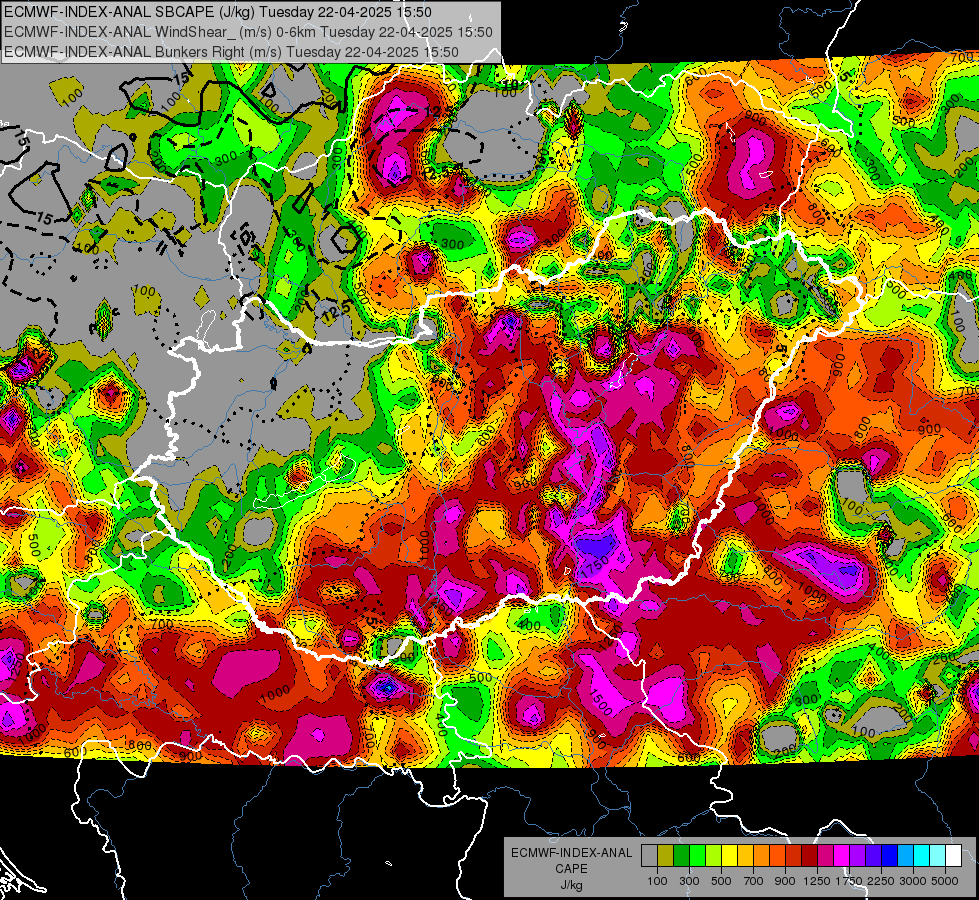This screenshot has height=900, width=979.
Task: Click the J/kg unit label in the legend
Action: coord(571,885)
